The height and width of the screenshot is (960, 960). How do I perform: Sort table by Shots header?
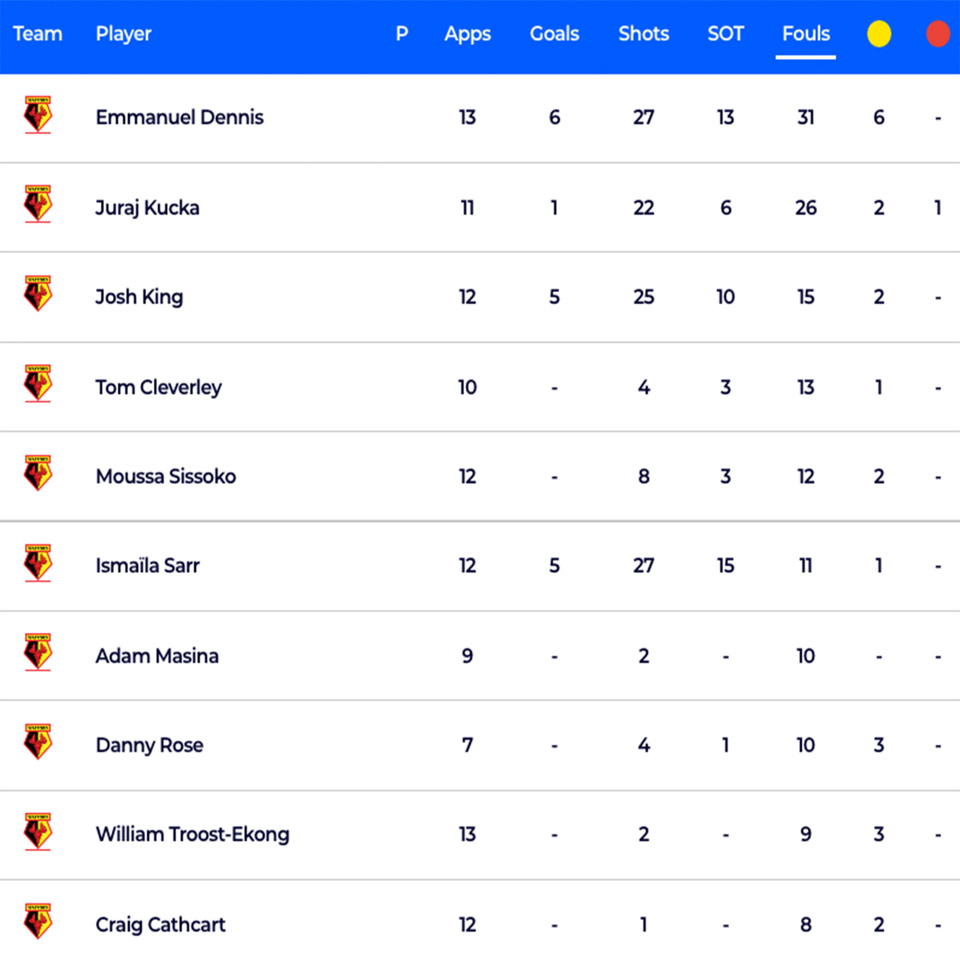[643, 34]
